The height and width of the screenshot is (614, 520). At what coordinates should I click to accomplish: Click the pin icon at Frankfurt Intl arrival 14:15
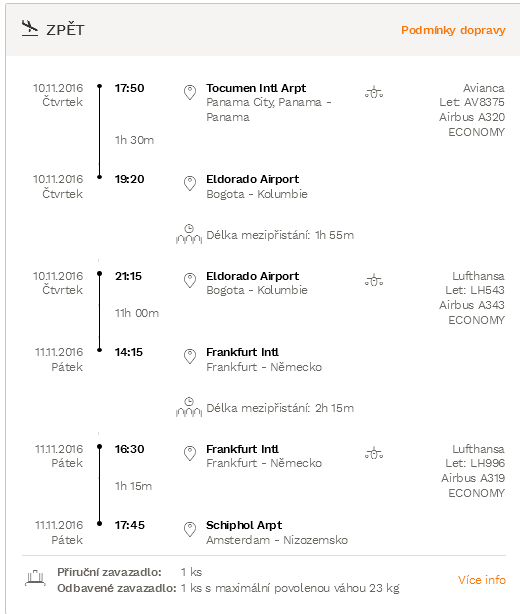pos(190,356)
